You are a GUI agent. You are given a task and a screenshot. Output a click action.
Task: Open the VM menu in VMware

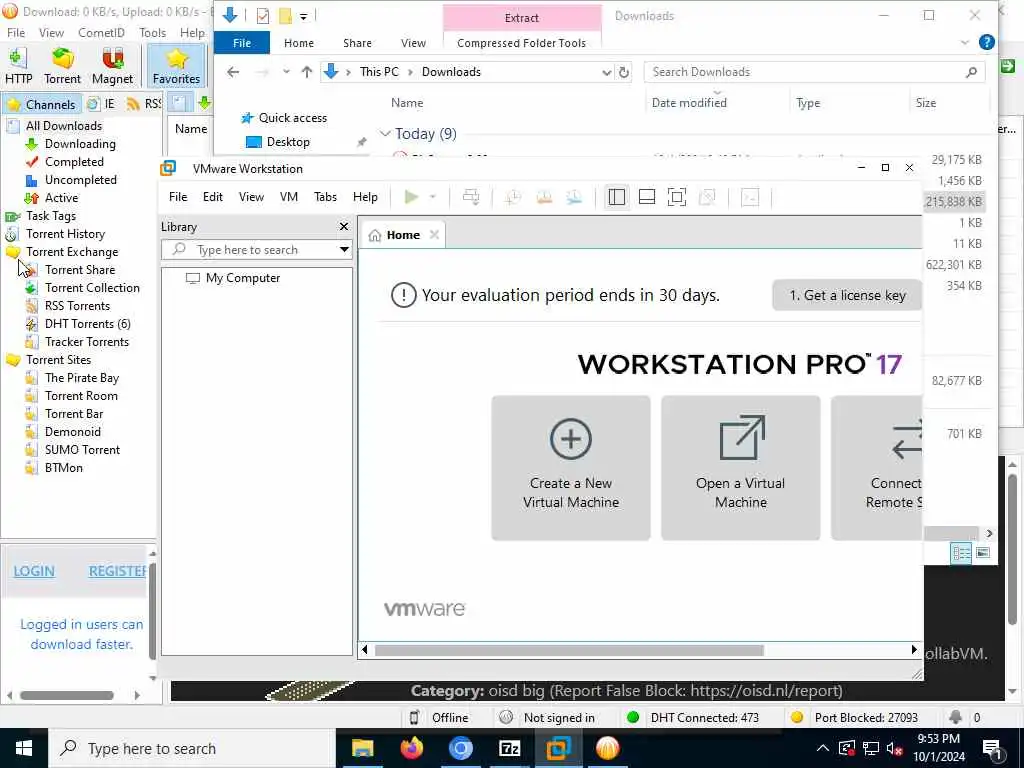point(289,197)
